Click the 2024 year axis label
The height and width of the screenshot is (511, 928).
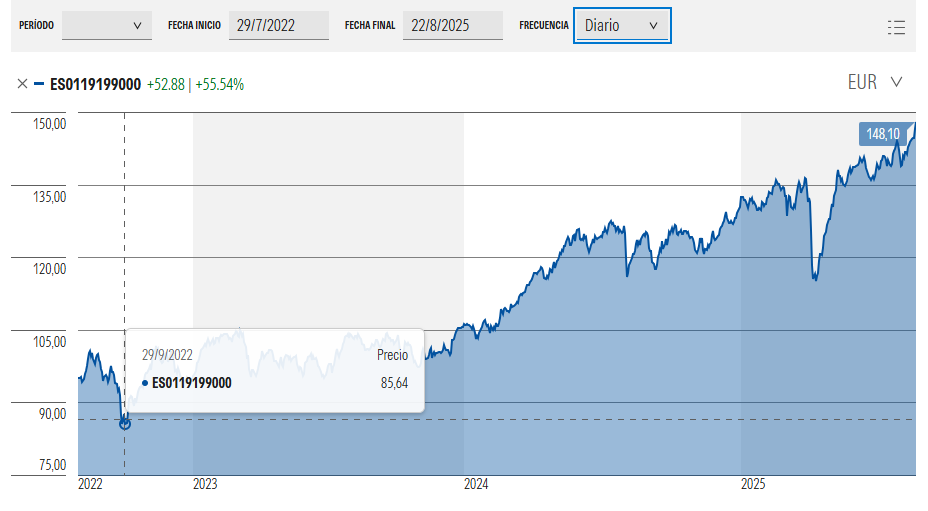(x=476, y=485)
